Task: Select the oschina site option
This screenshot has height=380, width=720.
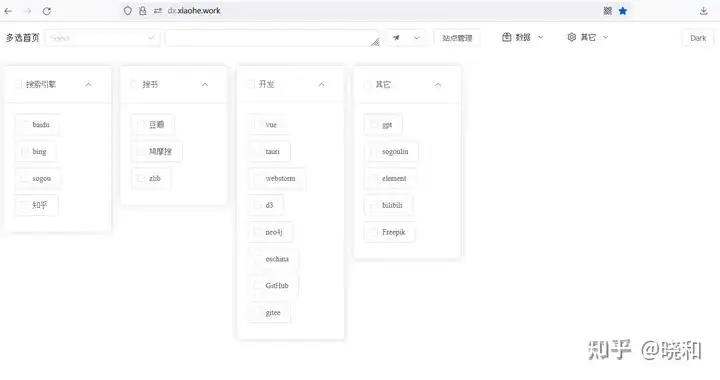Action: tap(273, 259)
